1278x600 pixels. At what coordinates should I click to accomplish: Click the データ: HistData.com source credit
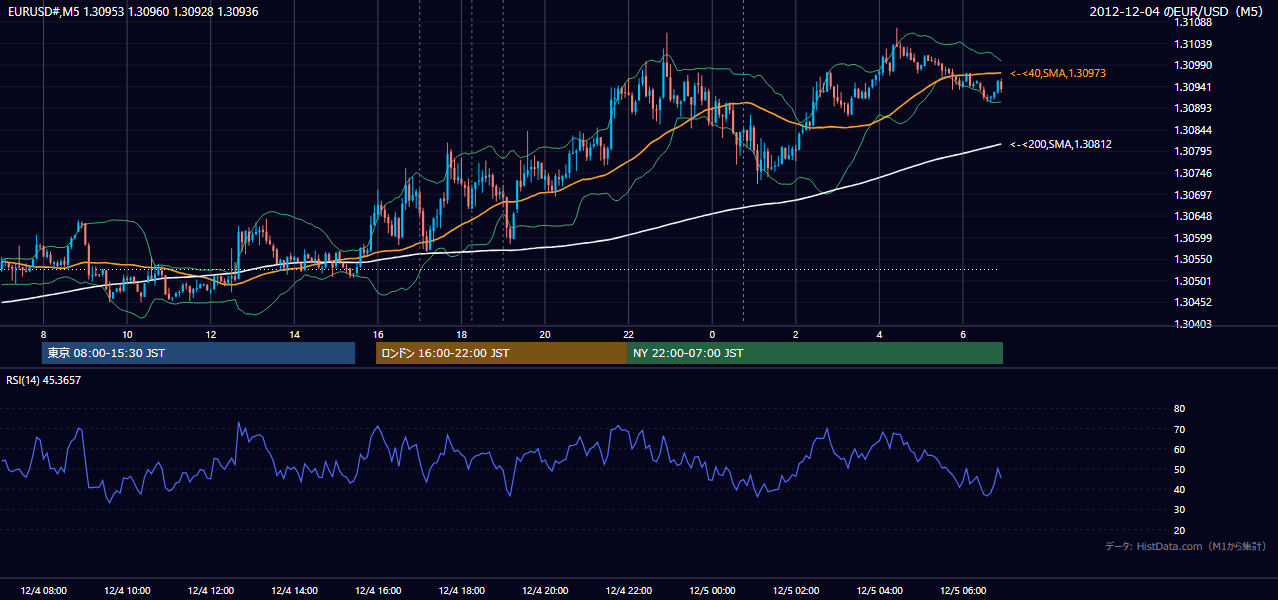coord(1186,546)
